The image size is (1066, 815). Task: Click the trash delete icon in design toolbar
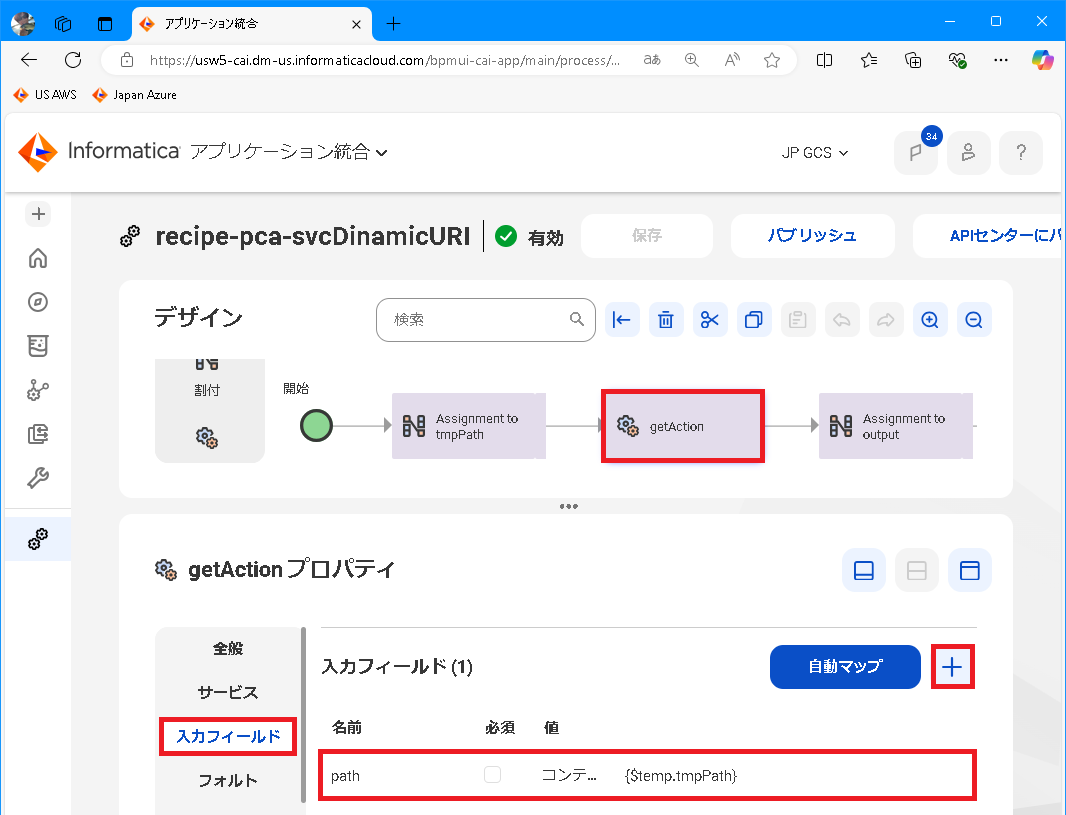[666, 319]
